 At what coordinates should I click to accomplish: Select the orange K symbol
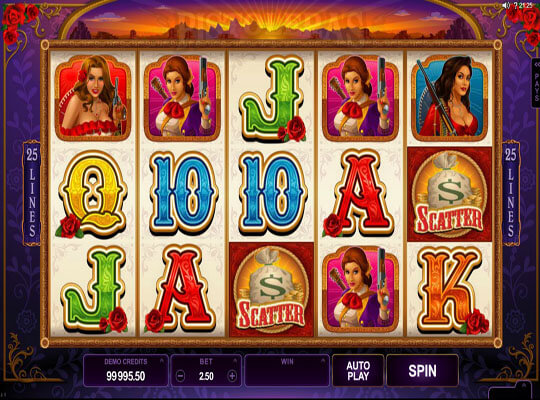[450, 289]
